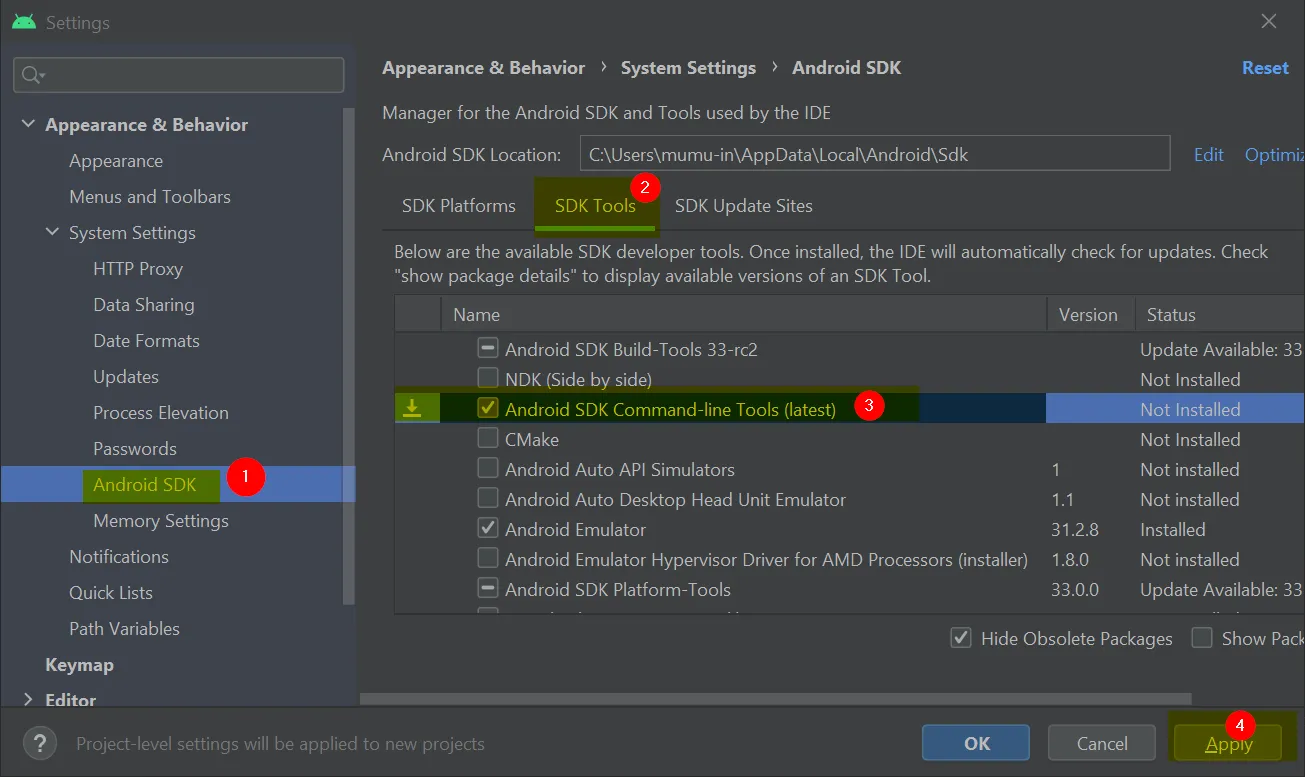
Task: Open Date Formats settings
Action: click(146, 341)
